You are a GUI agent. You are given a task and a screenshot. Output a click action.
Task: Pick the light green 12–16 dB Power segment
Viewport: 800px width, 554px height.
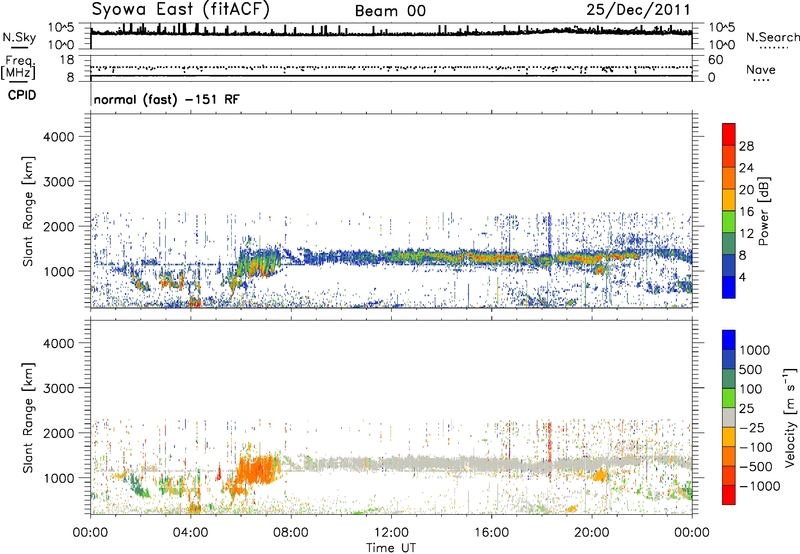[729, 222]
